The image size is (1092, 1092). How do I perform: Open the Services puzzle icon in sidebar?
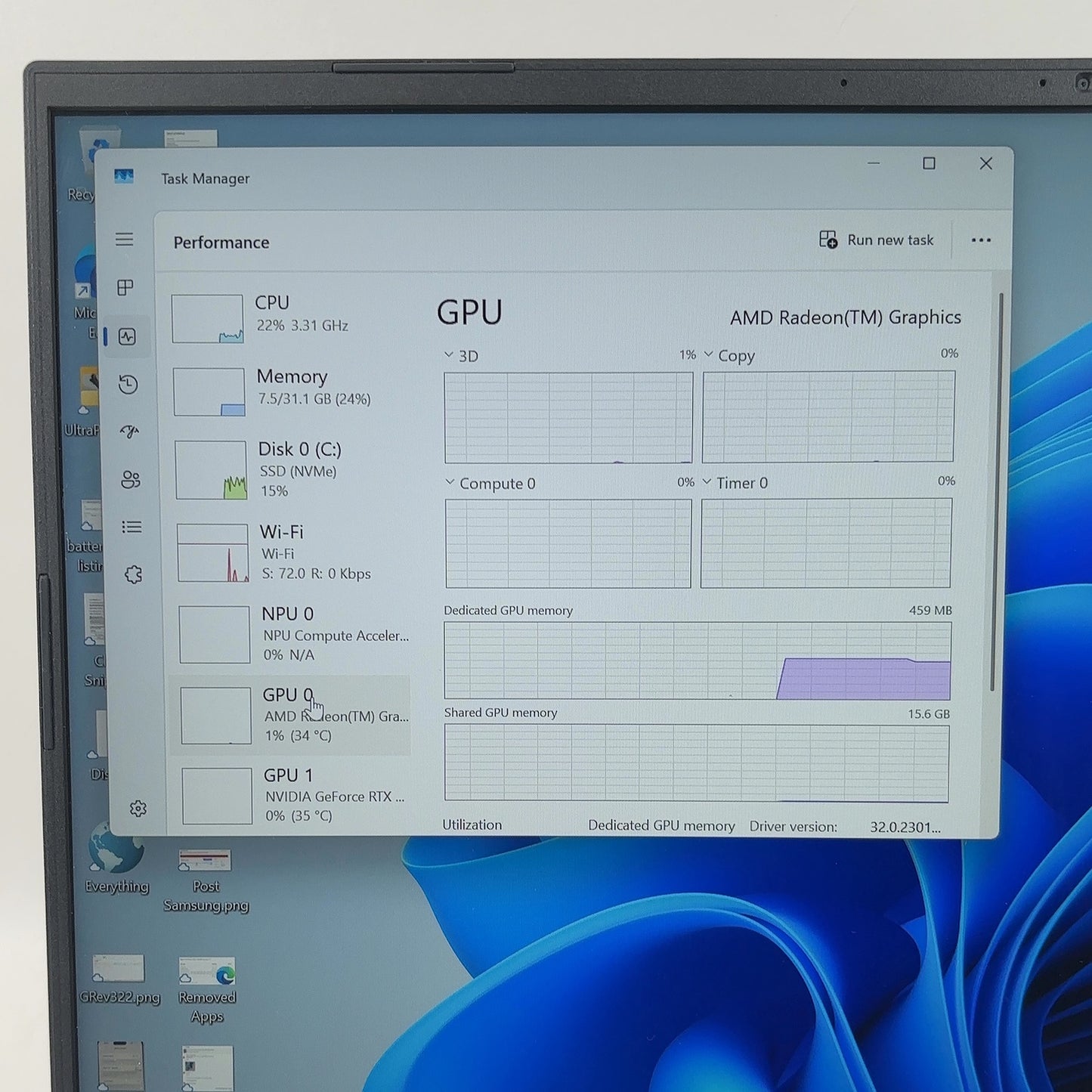tap(134, 574)
